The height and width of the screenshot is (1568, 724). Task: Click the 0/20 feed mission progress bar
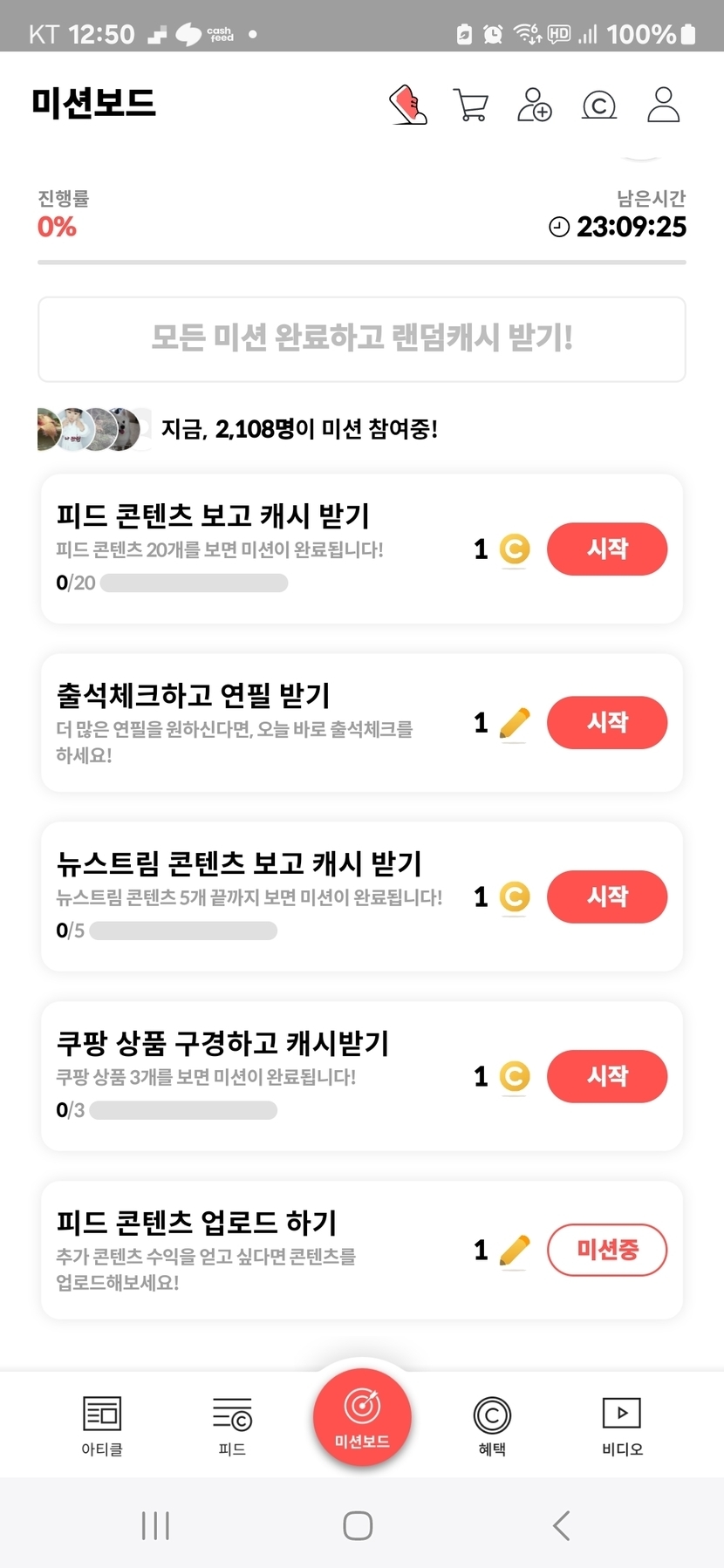194,583
